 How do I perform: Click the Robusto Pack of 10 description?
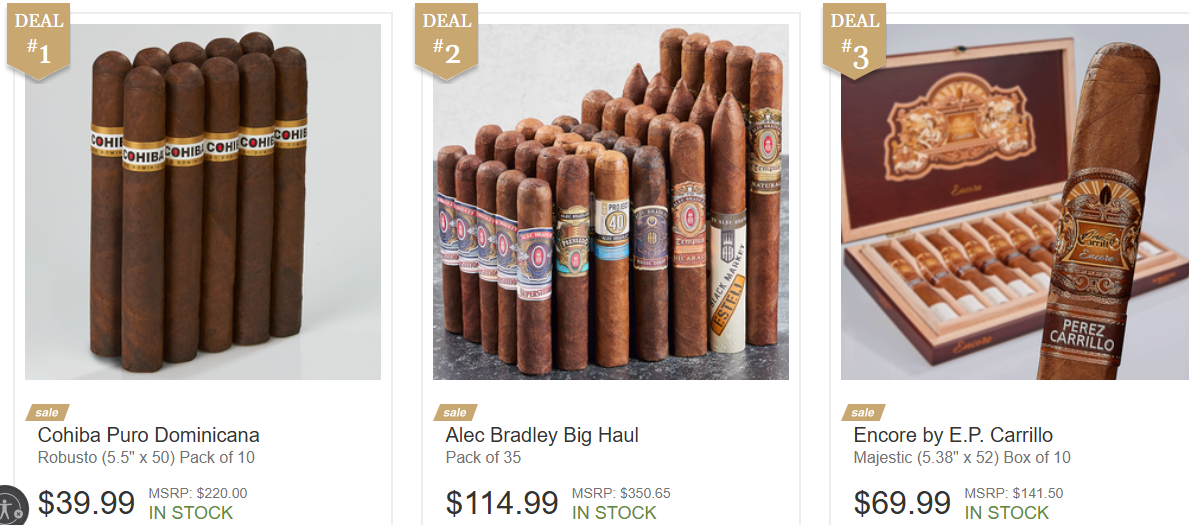[146, 457]
